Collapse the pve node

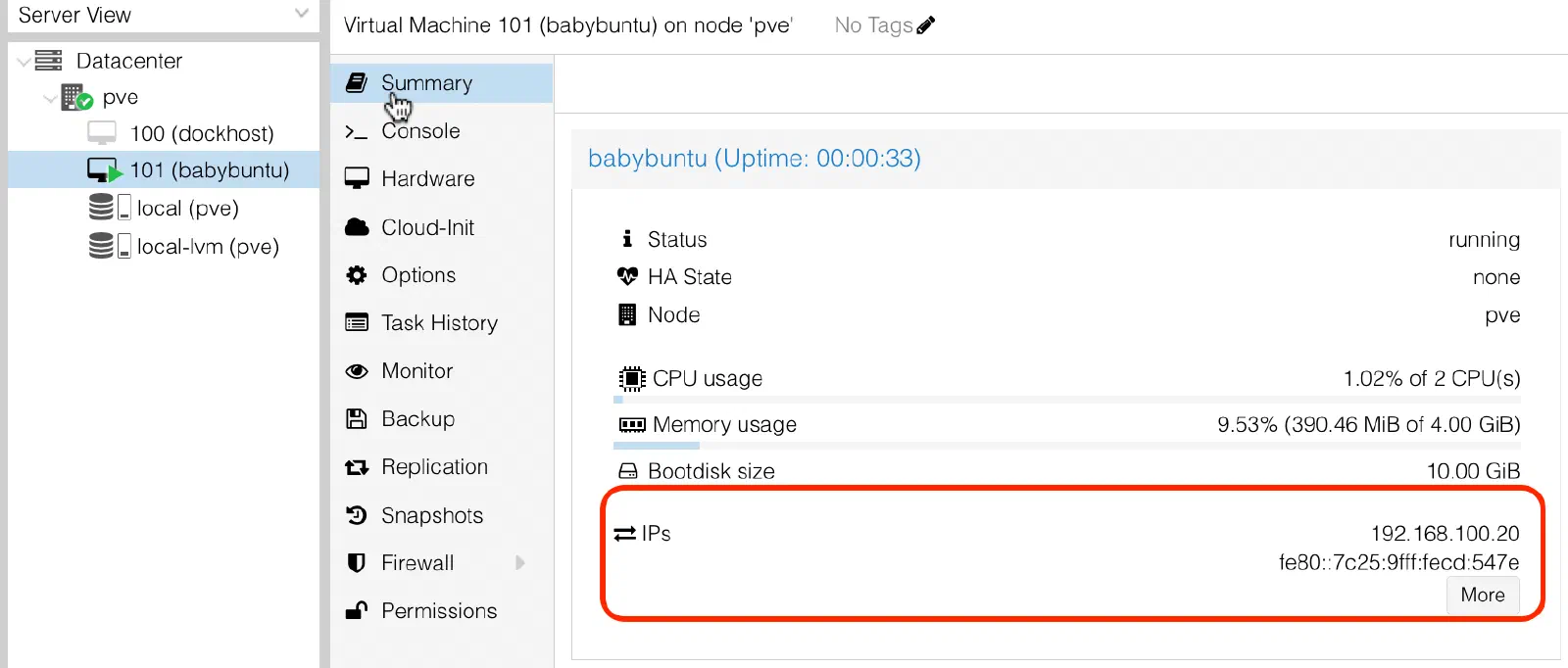[x=49, y=98]
